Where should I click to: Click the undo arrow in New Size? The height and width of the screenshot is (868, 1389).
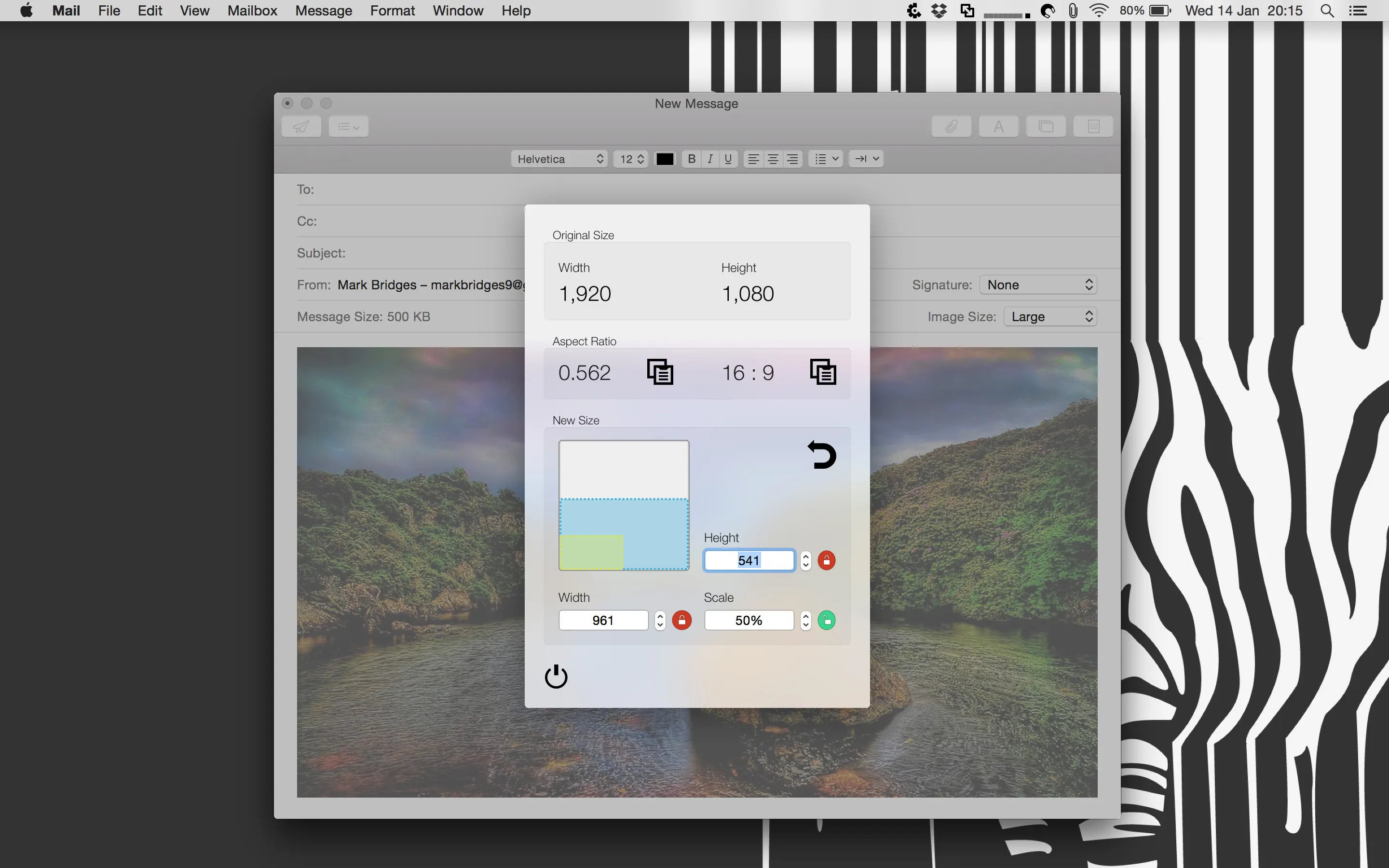click(822, 455)
